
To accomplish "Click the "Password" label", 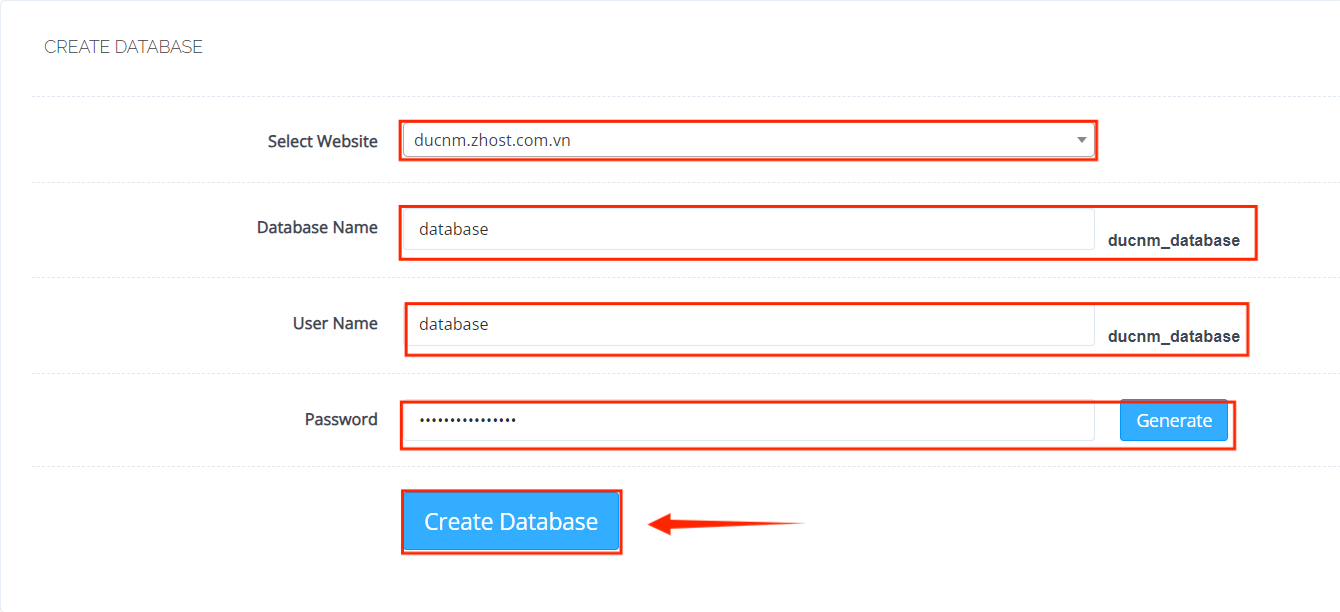I will coord(341,419).
